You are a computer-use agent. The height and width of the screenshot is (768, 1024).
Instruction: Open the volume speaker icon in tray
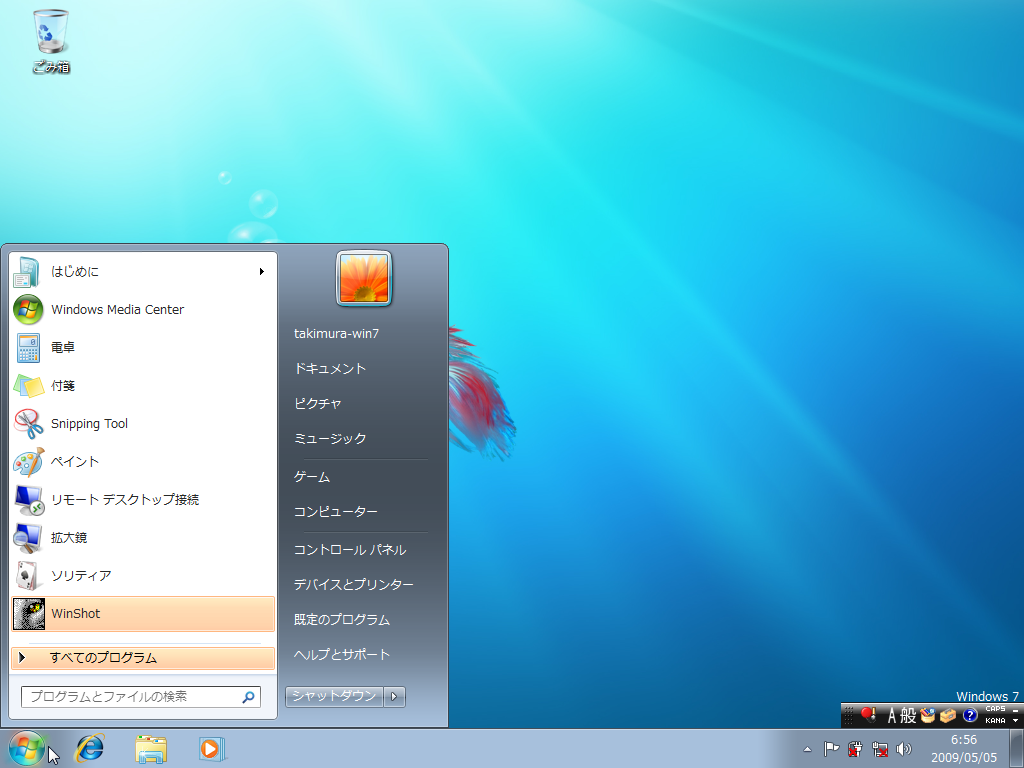(x=904, y=749)
